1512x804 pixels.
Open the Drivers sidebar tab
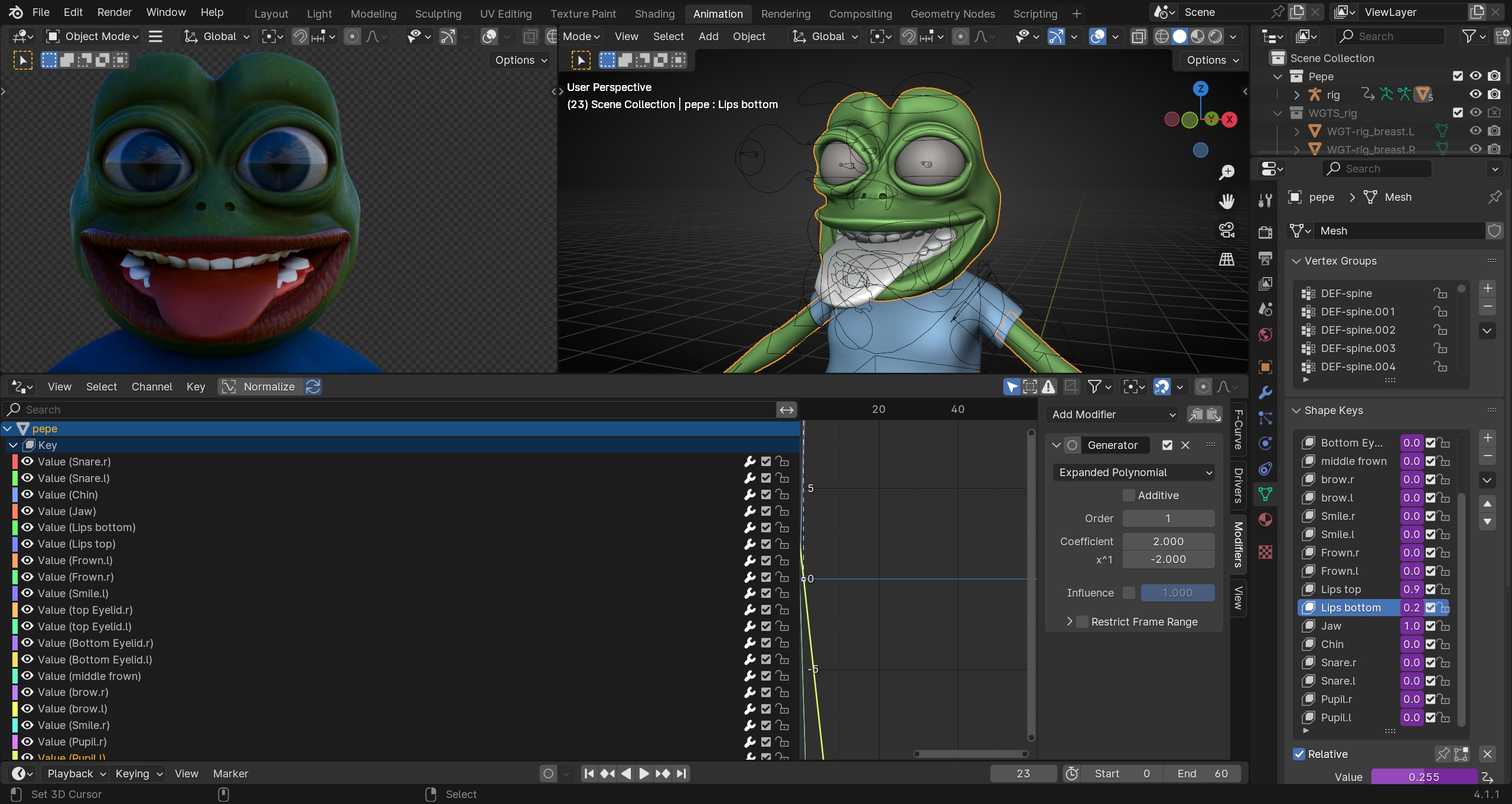point(1239,486)
